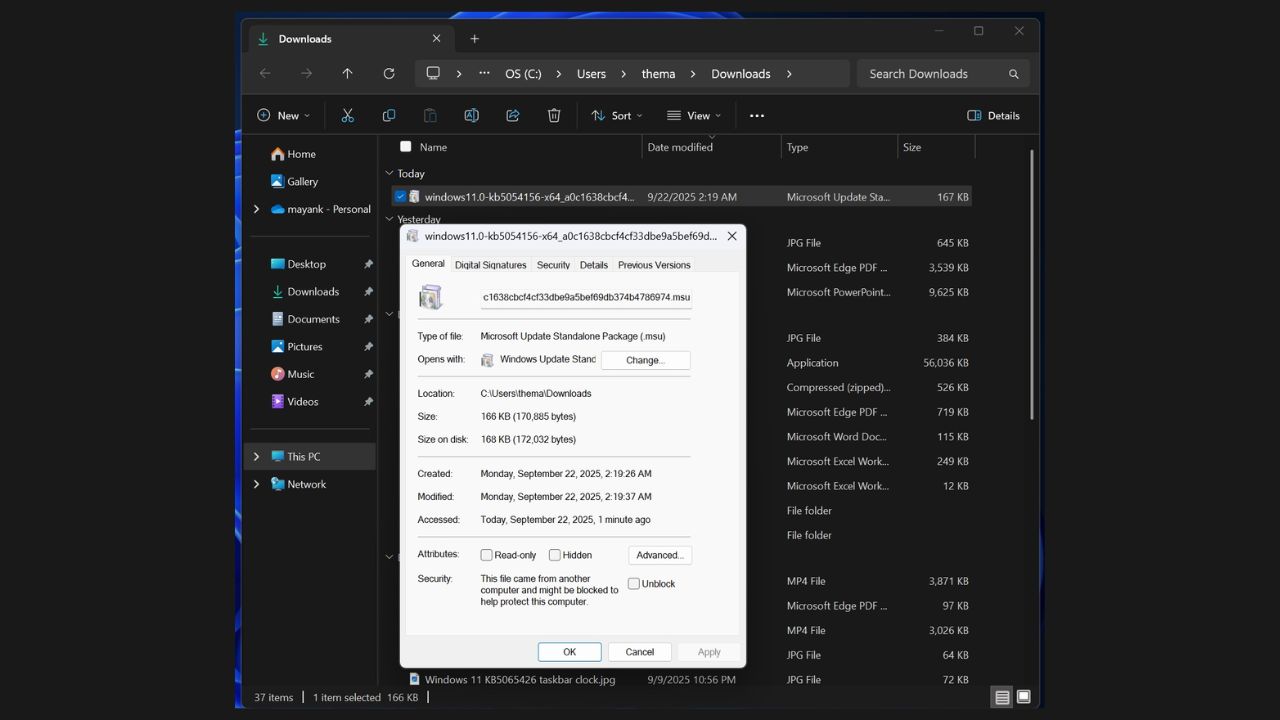Expand the This PC tree item
The image size is (1280, 720).
[256, 456]
